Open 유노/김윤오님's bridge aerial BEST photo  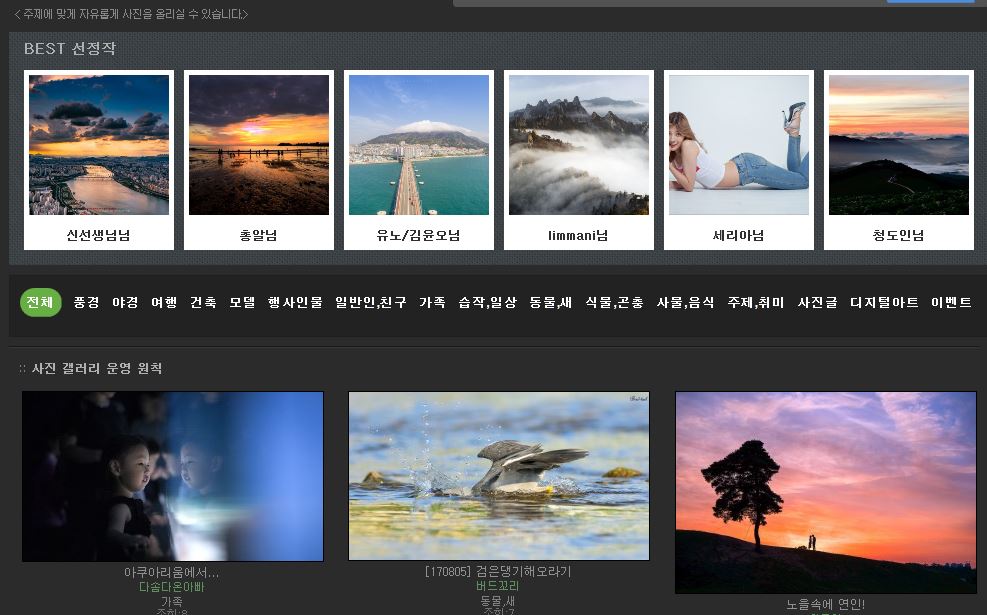click(x=419, y=145)
